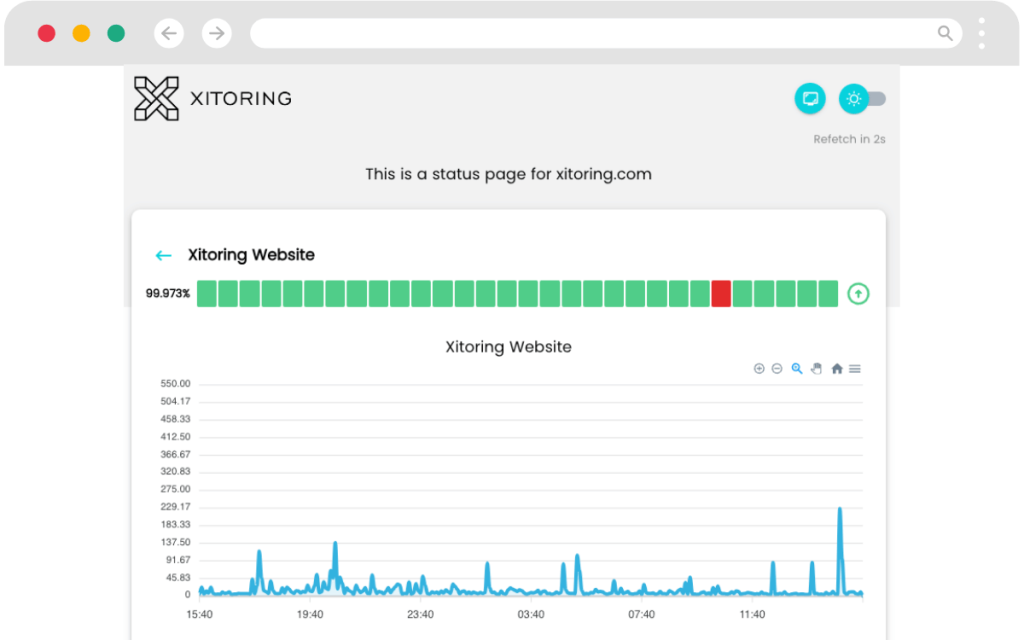1024x640 pixels.
Task: Open the status page description for xitoring.com
Action: pyautogui.click(x=508, y=174)
